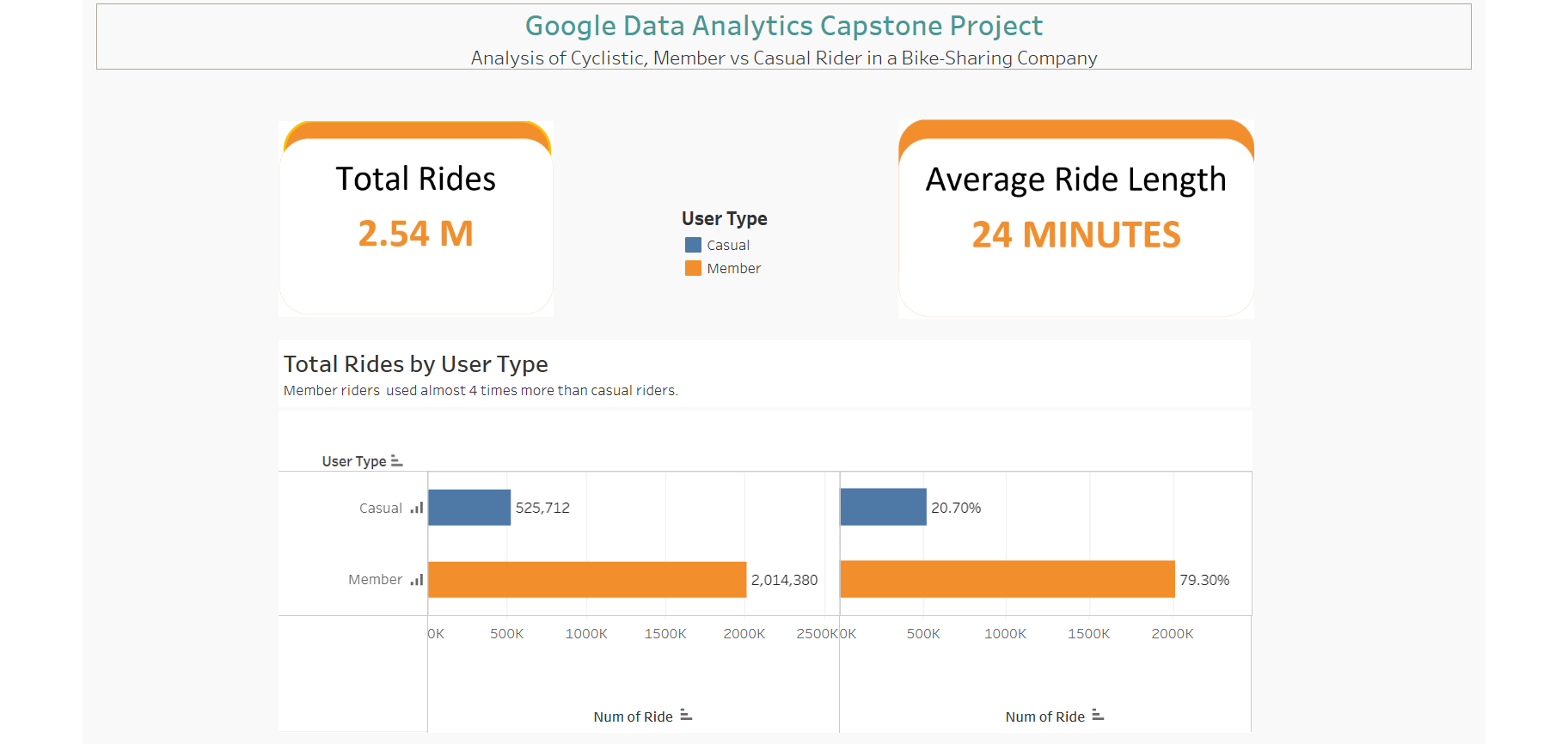
Task: Click the 525,712 bar label
Action: [x=542, y=508]
